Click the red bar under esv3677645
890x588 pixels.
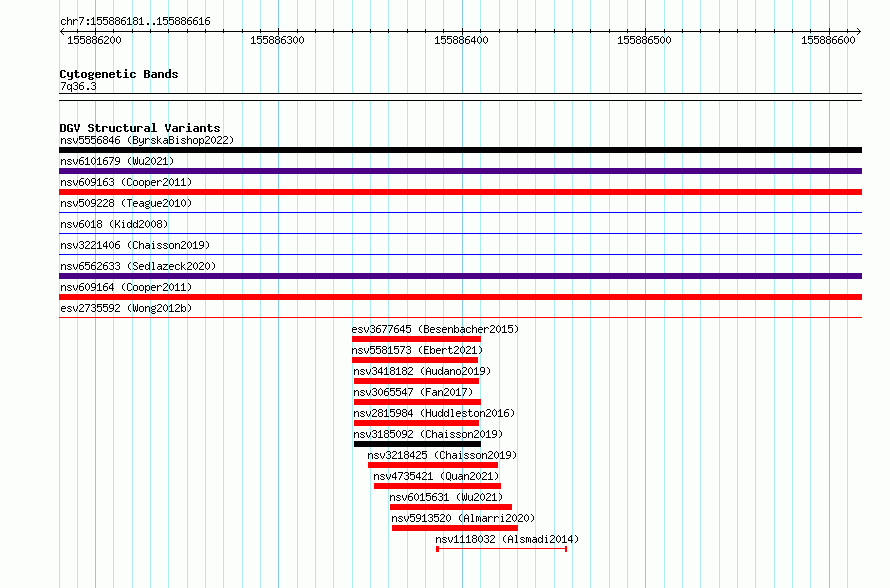tap(416, 339)
